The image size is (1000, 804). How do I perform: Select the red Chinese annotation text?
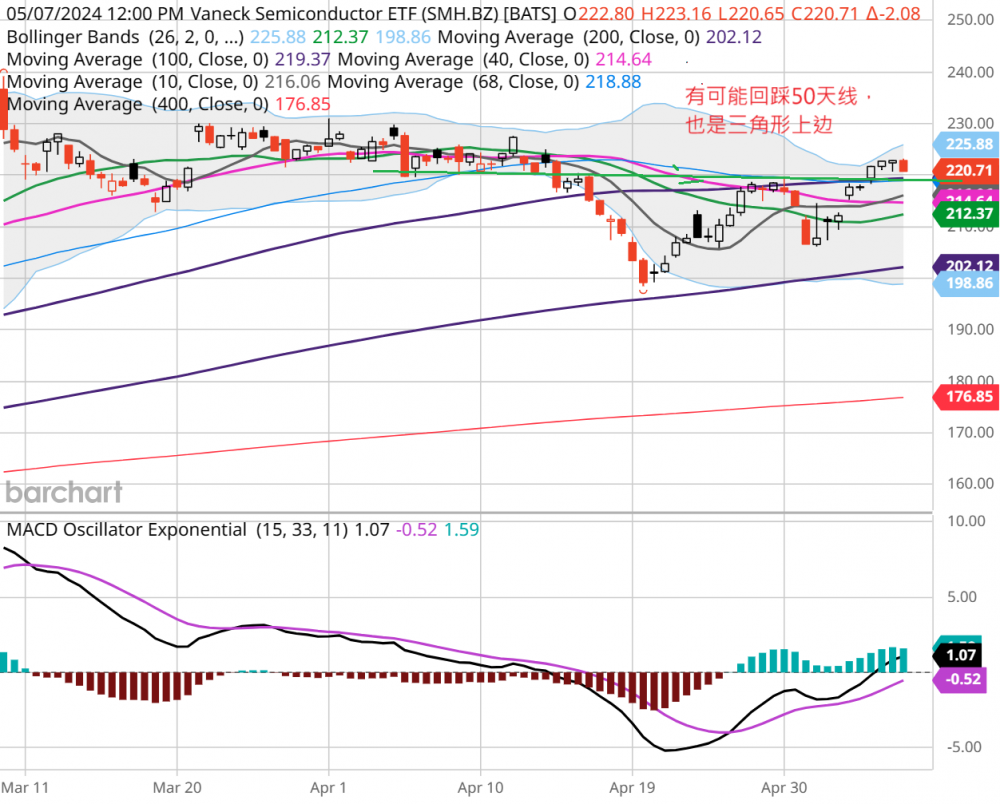pos(778,110)
